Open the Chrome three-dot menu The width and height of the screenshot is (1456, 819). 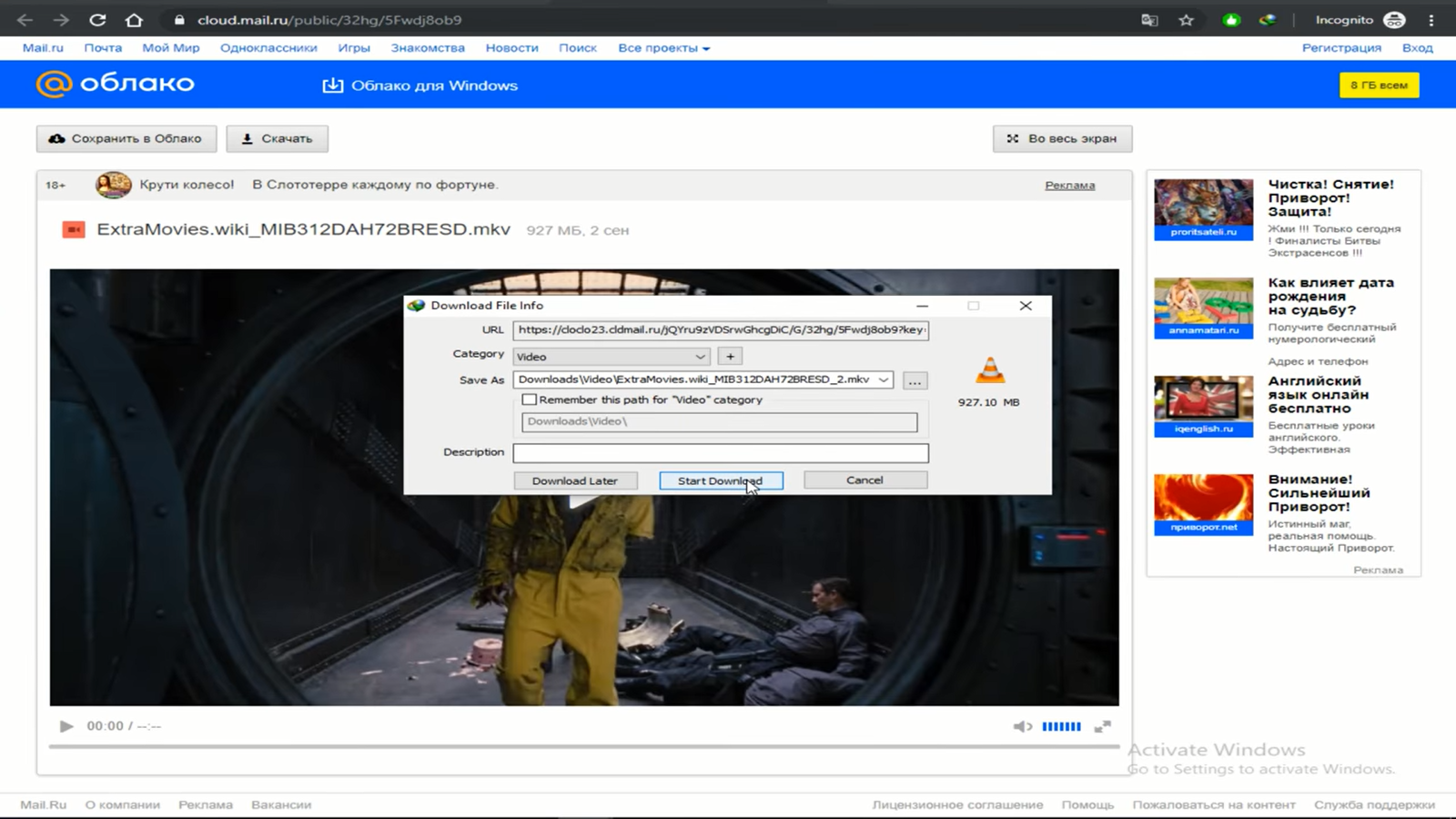[x=1431, y=20]
